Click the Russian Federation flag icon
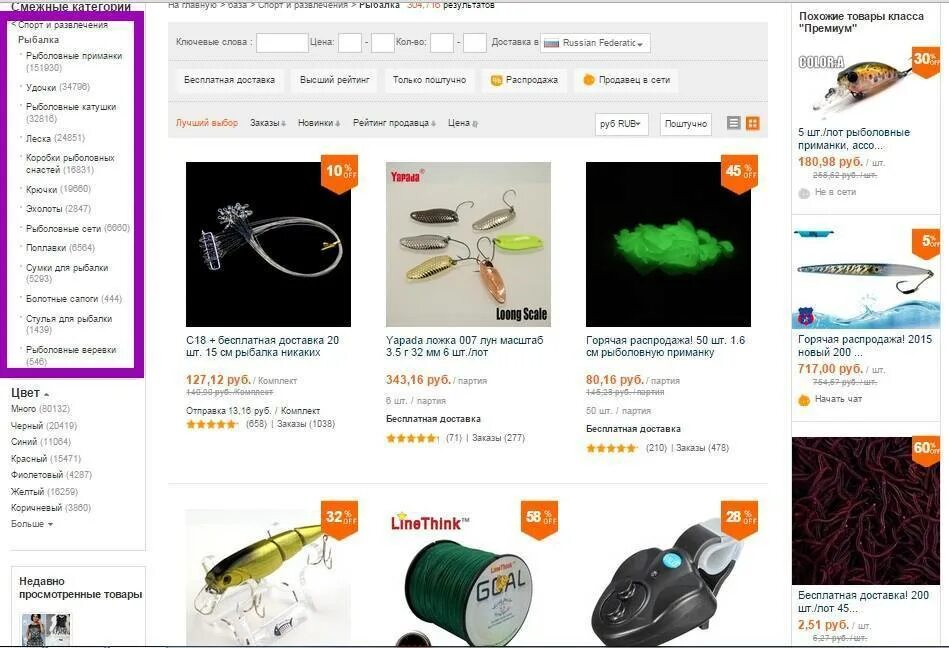The width and height of the screenshot is (949, 648). click(551, 43)
